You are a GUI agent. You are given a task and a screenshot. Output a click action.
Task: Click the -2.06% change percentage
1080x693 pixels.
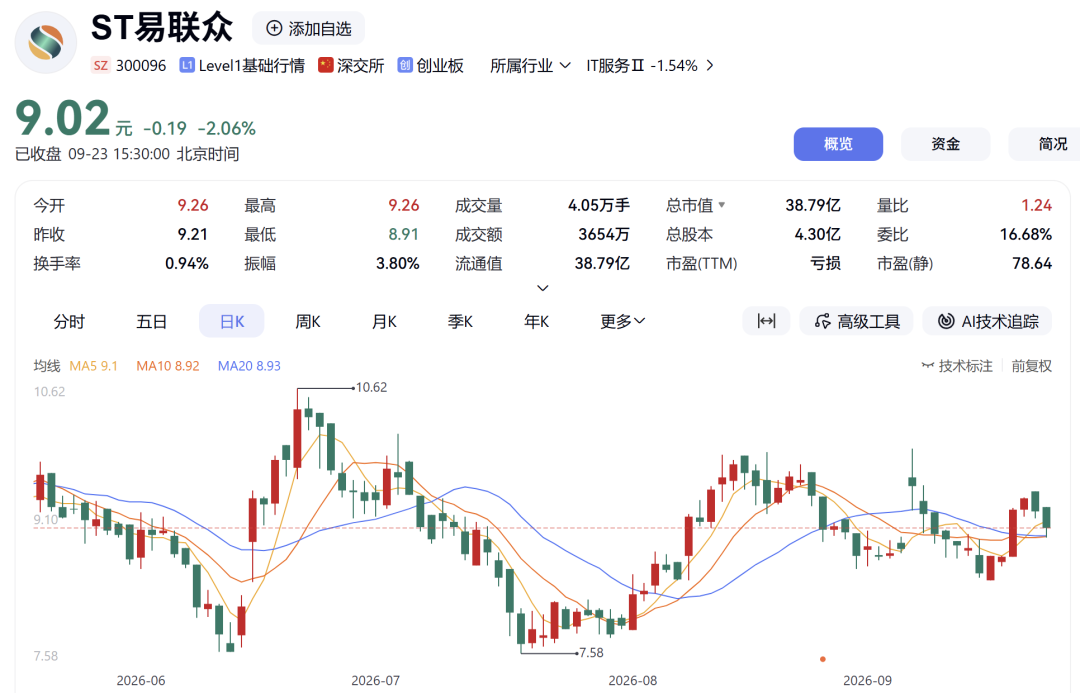point(227,129)
